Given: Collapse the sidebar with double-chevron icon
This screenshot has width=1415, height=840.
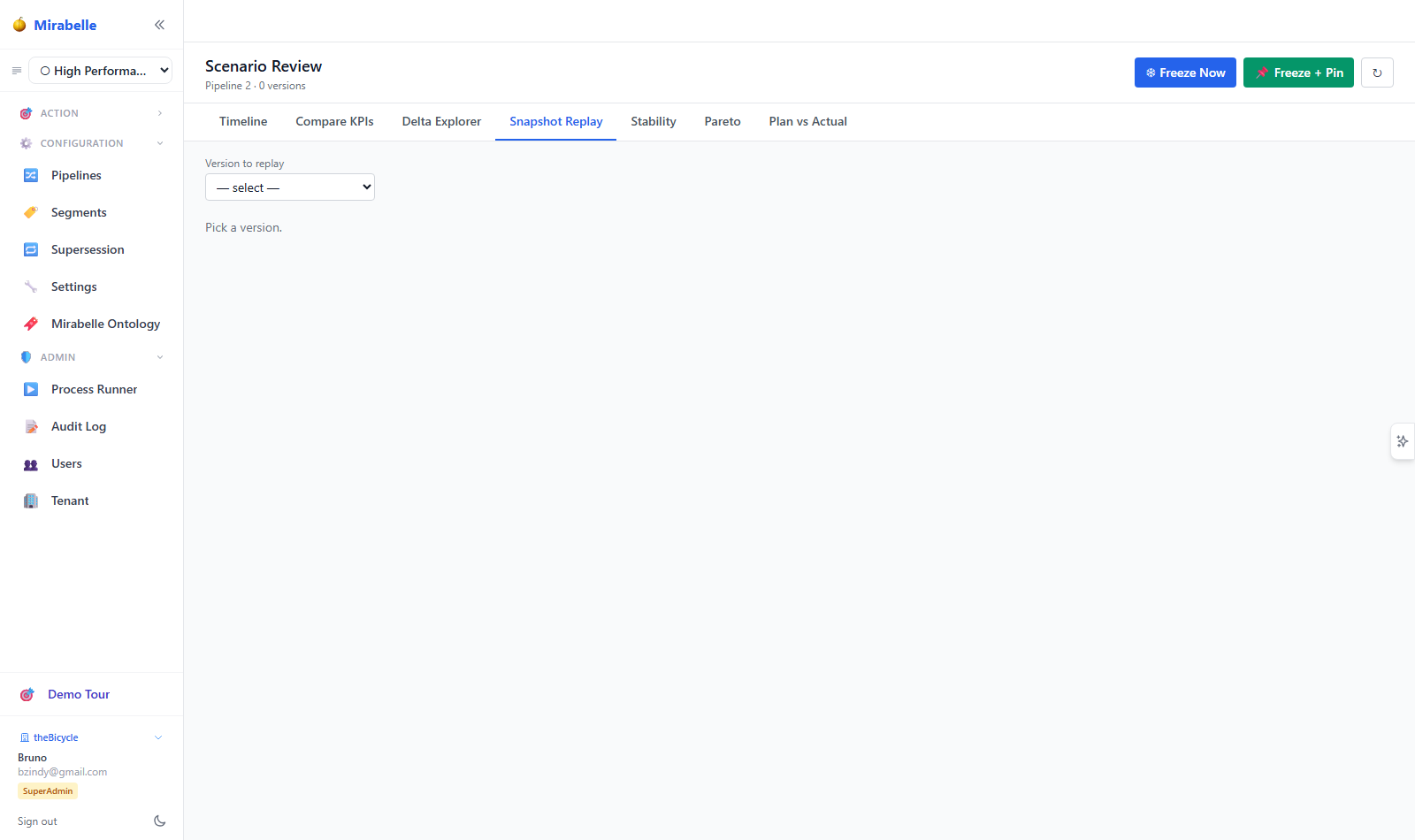Looking at the screenshot, I should pos(159,25).
